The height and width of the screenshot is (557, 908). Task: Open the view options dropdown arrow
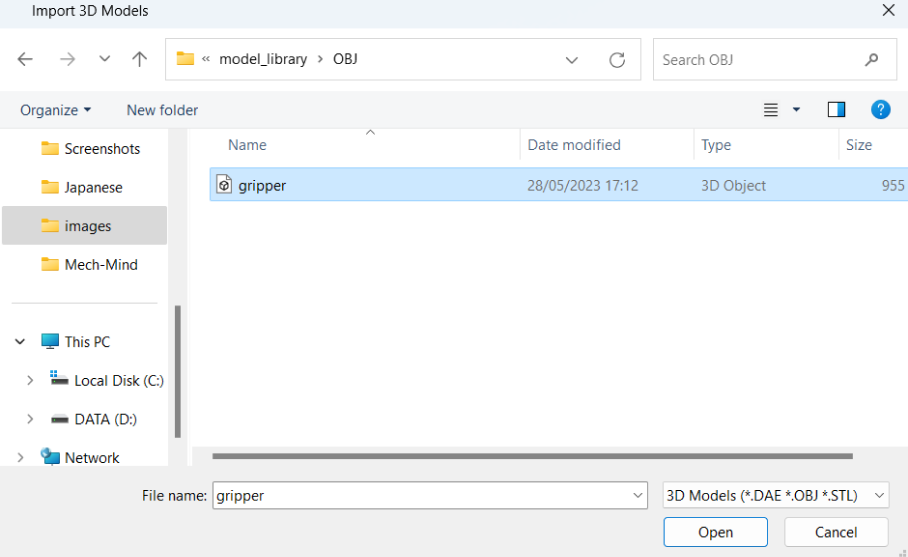[796, 109]
